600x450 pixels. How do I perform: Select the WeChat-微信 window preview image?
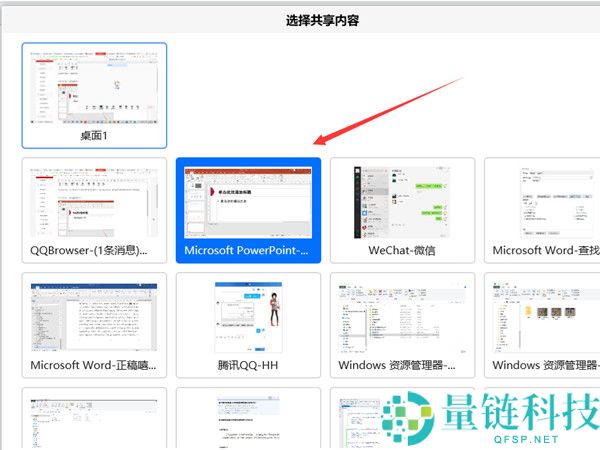tap(402, 200)
